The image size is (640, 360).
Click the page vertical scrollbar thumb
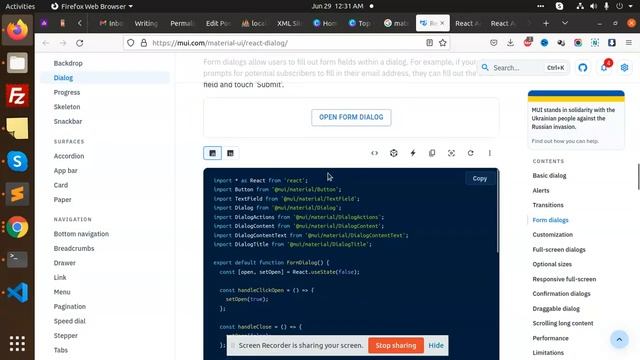click(638, 177)
